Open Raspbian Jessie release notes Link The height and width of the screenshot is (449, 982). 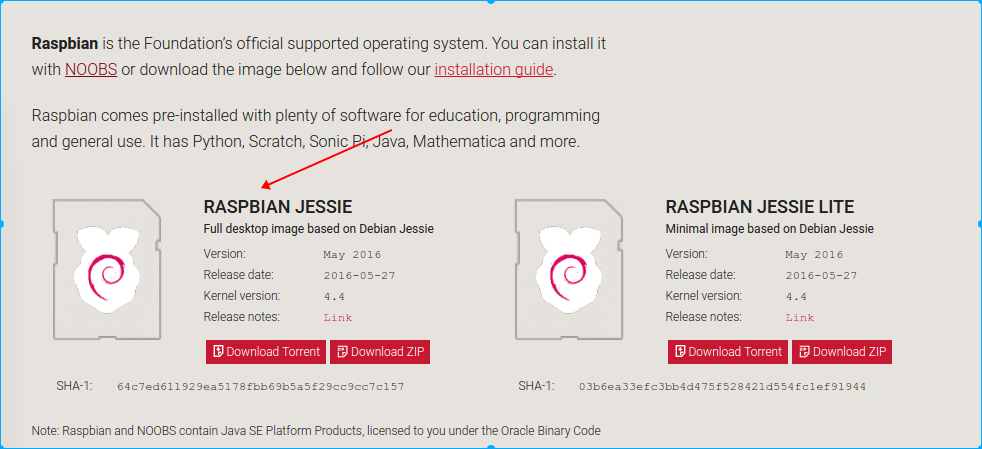click(338, 317)
